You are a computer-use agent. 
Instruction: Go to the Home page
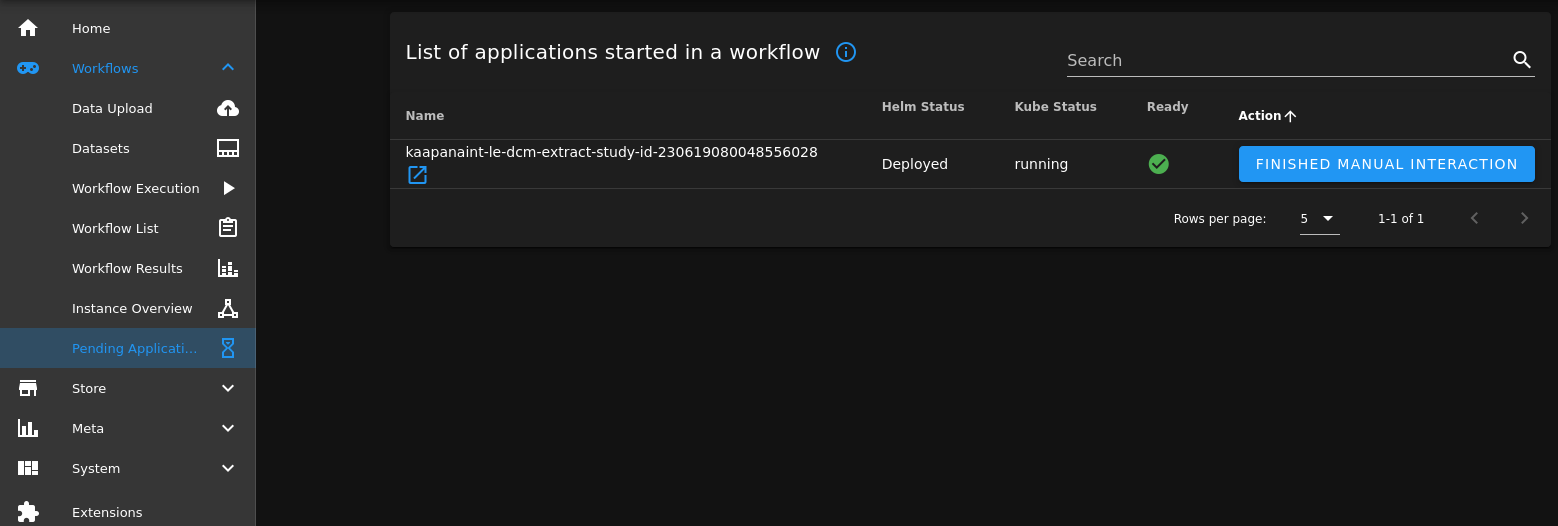pyautogui.click(x=91, y=28)
